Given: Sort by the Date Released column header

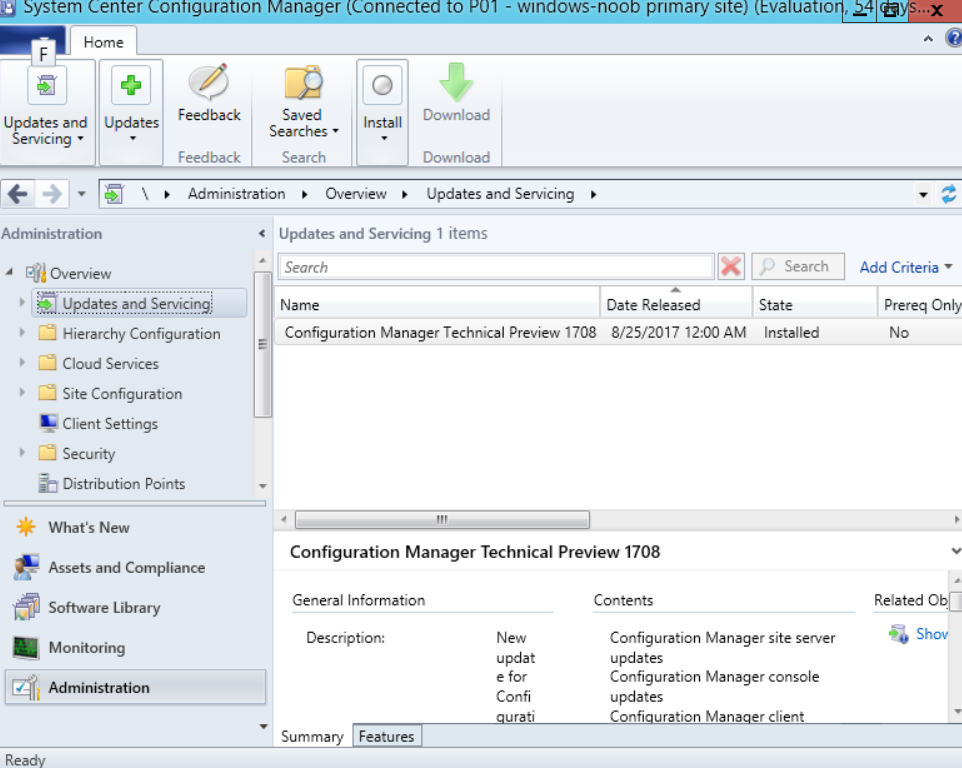Looking at the screenshot, I should pyautogui.click(x=676, y=304).
